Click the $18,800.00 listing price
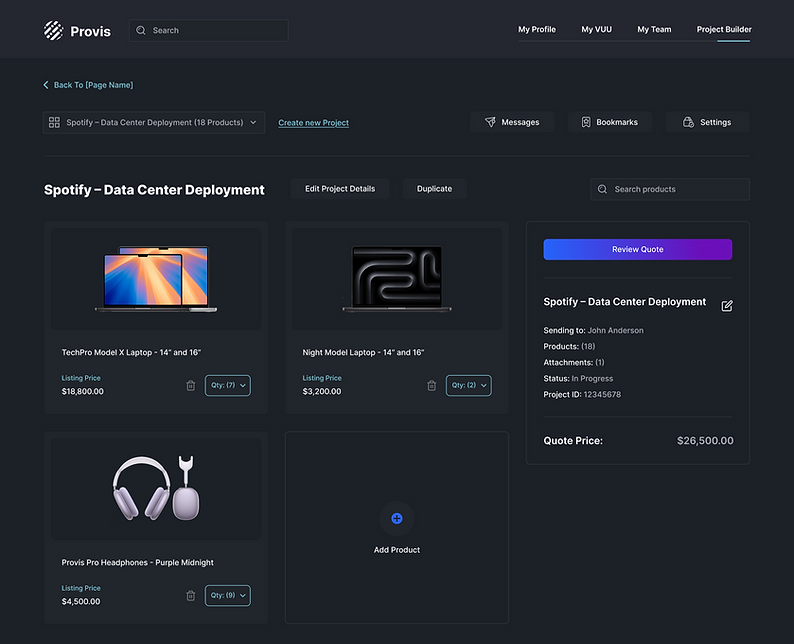The image size is (794, 644). click(83, 391)
